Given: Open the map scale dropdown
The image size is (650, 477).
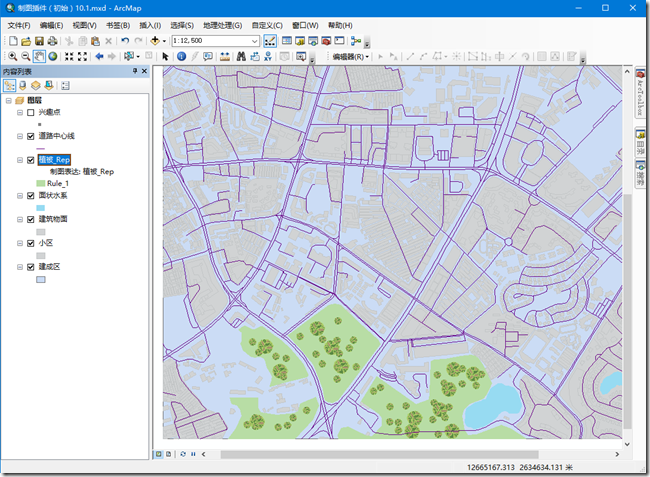Looking at the screenshot, I should tap(254, 41).
